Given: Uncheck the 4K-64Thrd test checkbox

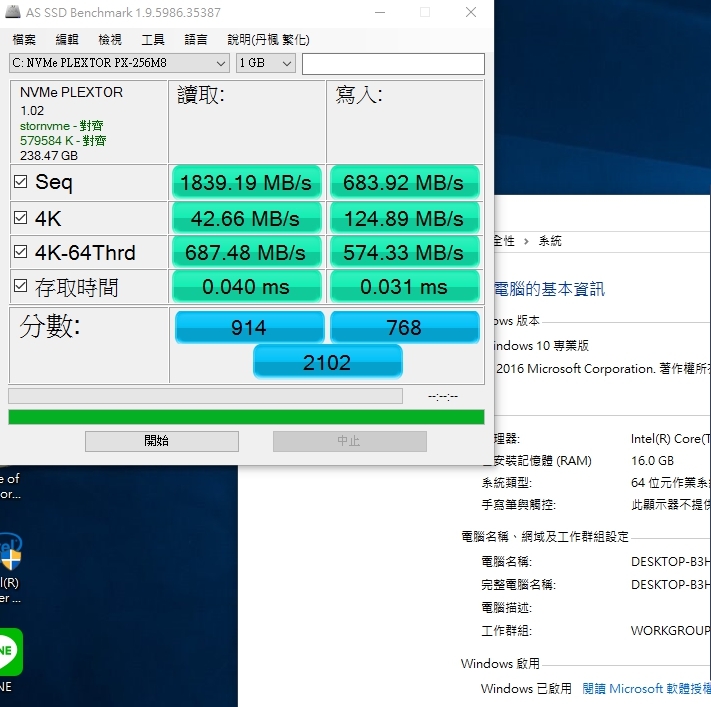Looking at the screenshot, I should (20, 252).
